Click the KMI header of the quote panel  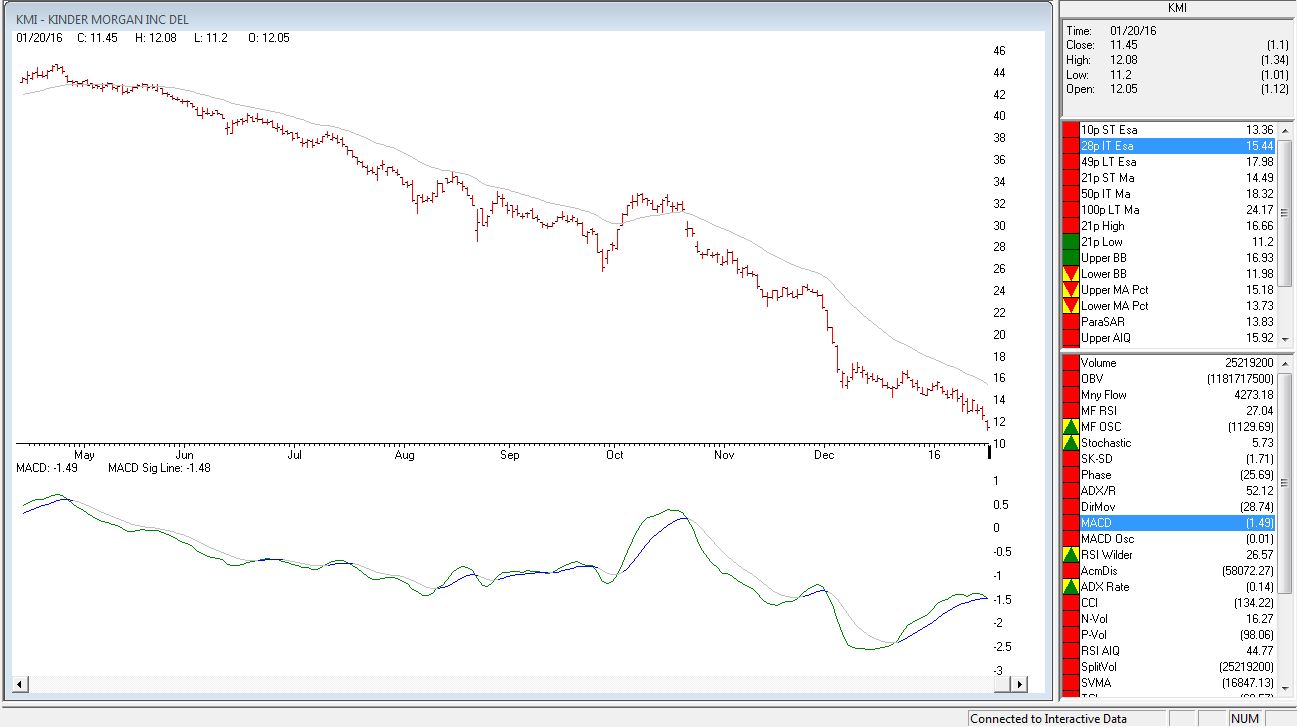point(1177,8)
